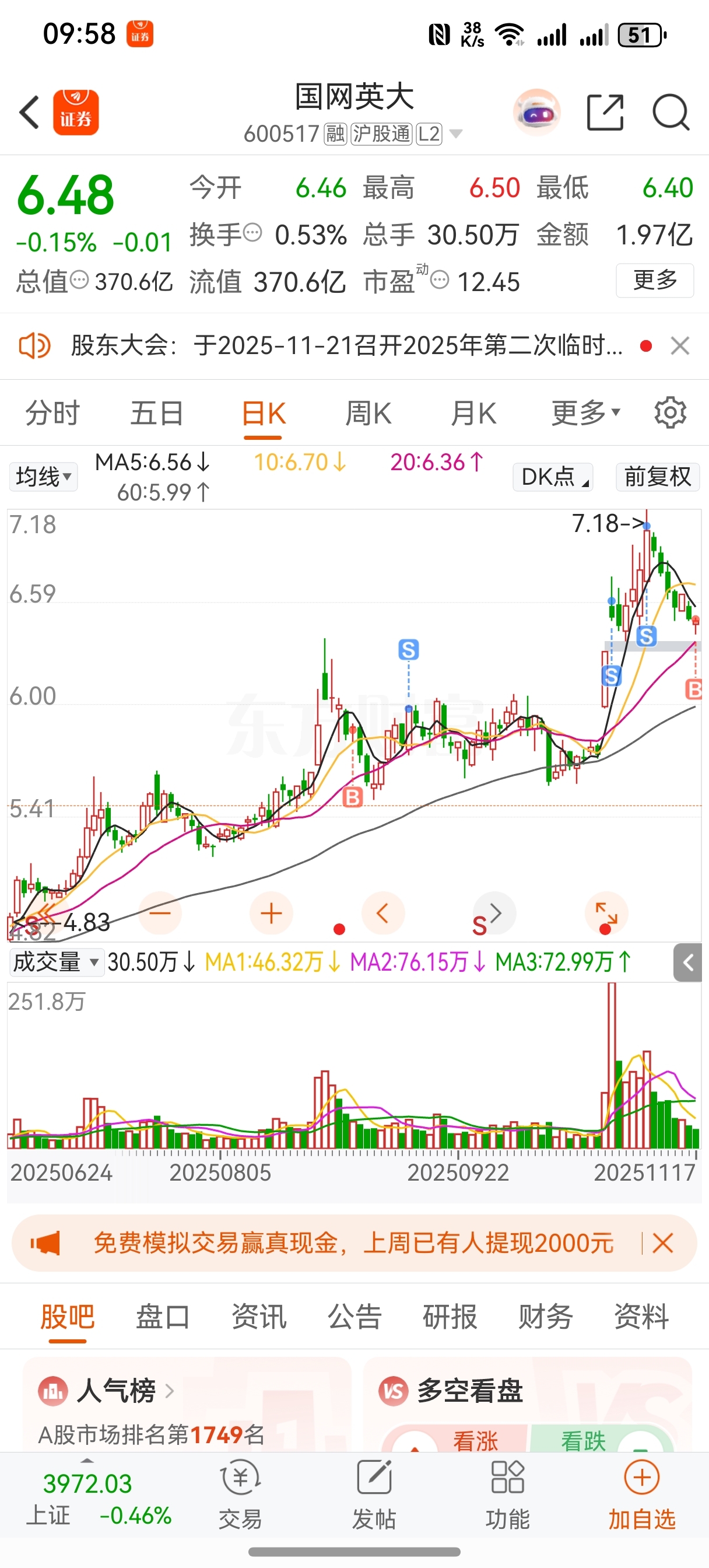709x1568 pixels.
Task: Switch to 月K tab
Action: tap(473, 412)
